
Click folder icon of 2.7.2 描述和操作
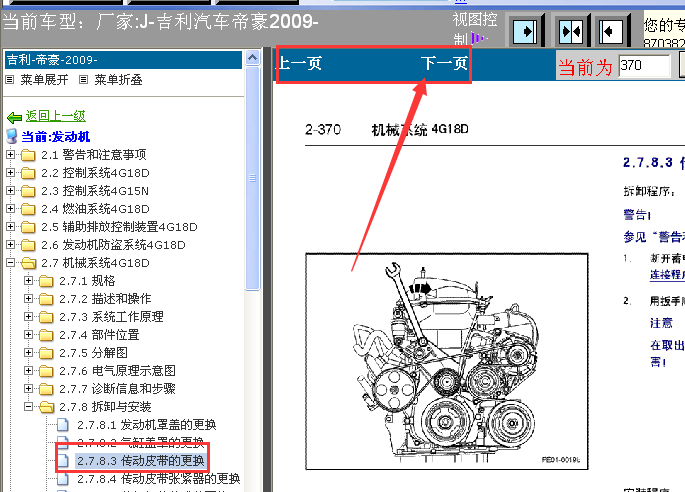point(46,299)
